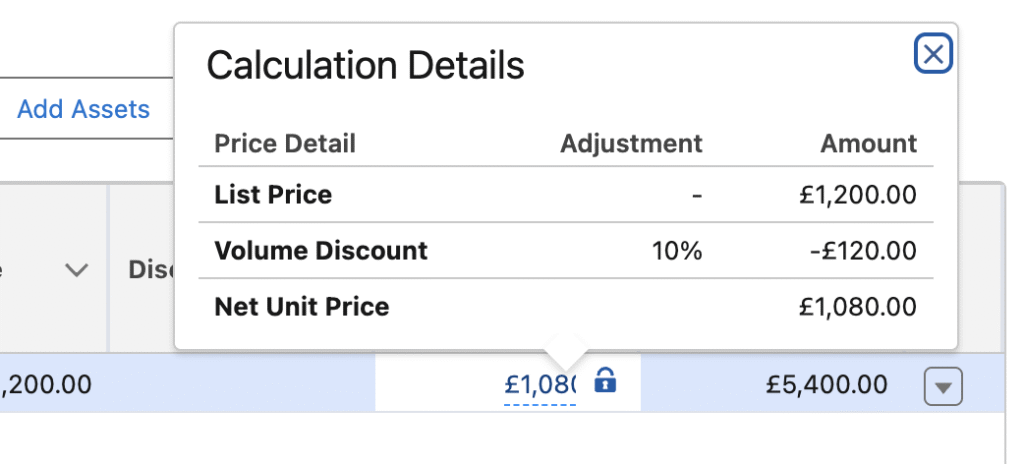Viewport: 1024px width, 464px height.
Task: Expand the column header chevron menu
Action: (x=77, y=270)
